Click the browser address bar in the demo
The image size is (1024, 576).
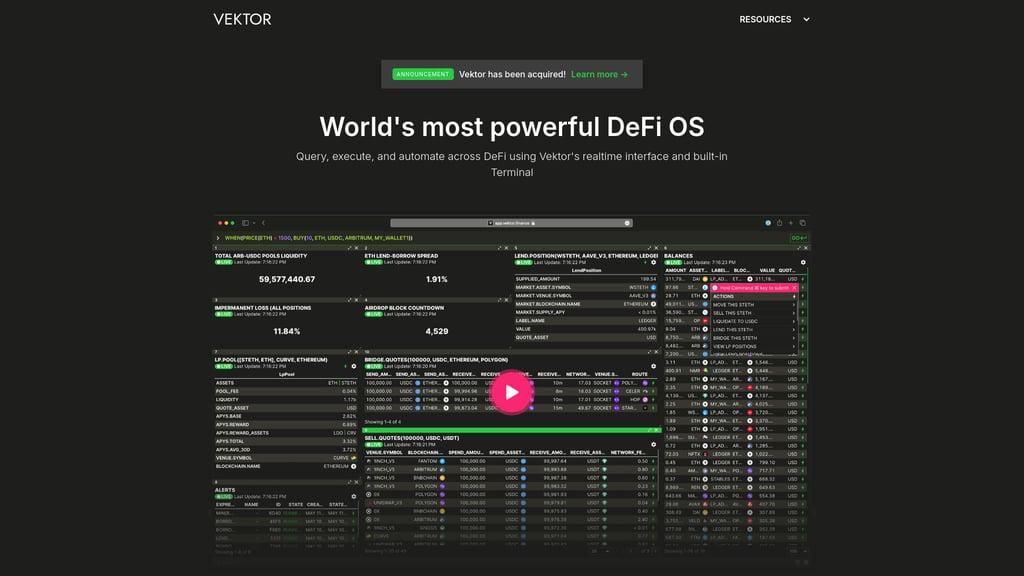point(511,223)
